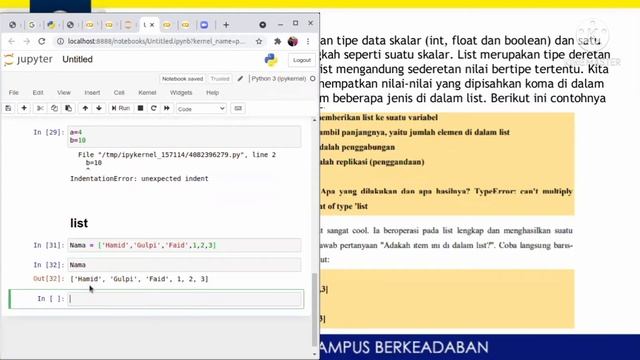The width and height of the screenshot is (640, 360).
Task: Click Out[32] list output text
Action: click(139, 279)
